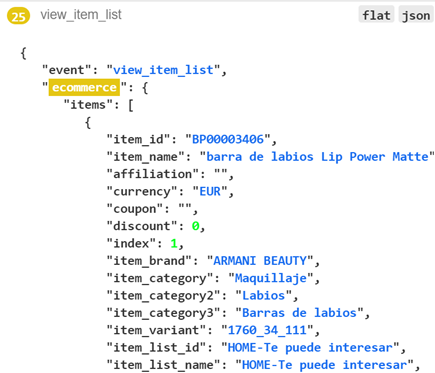The height and width of the screenshot is (373, 435).
Task: Click the highlighted ecommerce key
Action: click(84, 87)
